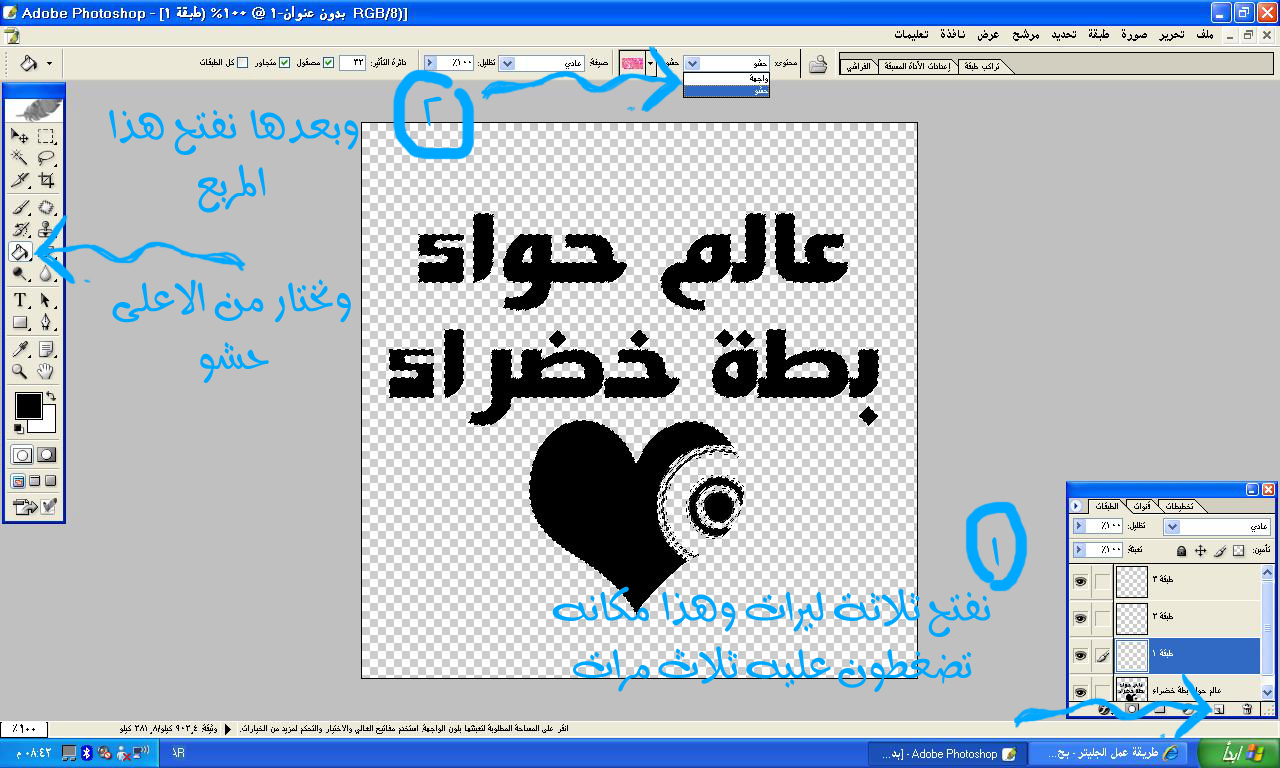Select the Clone Stamp tool
Screen dimensions: 1280x768
click(x=46, y=230)
